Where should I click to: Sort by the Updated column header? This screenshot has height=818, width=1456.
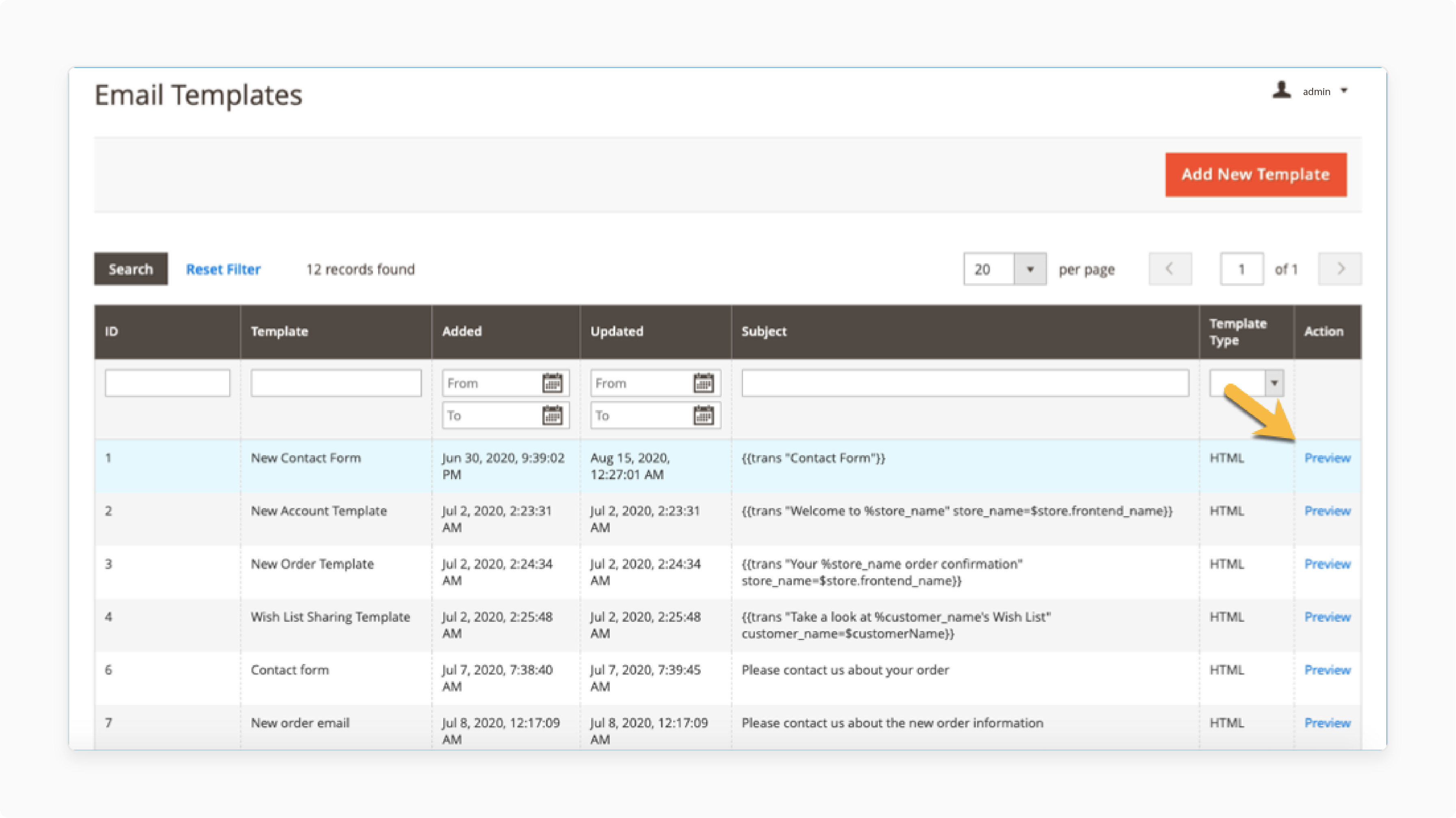tap(656, 332)
